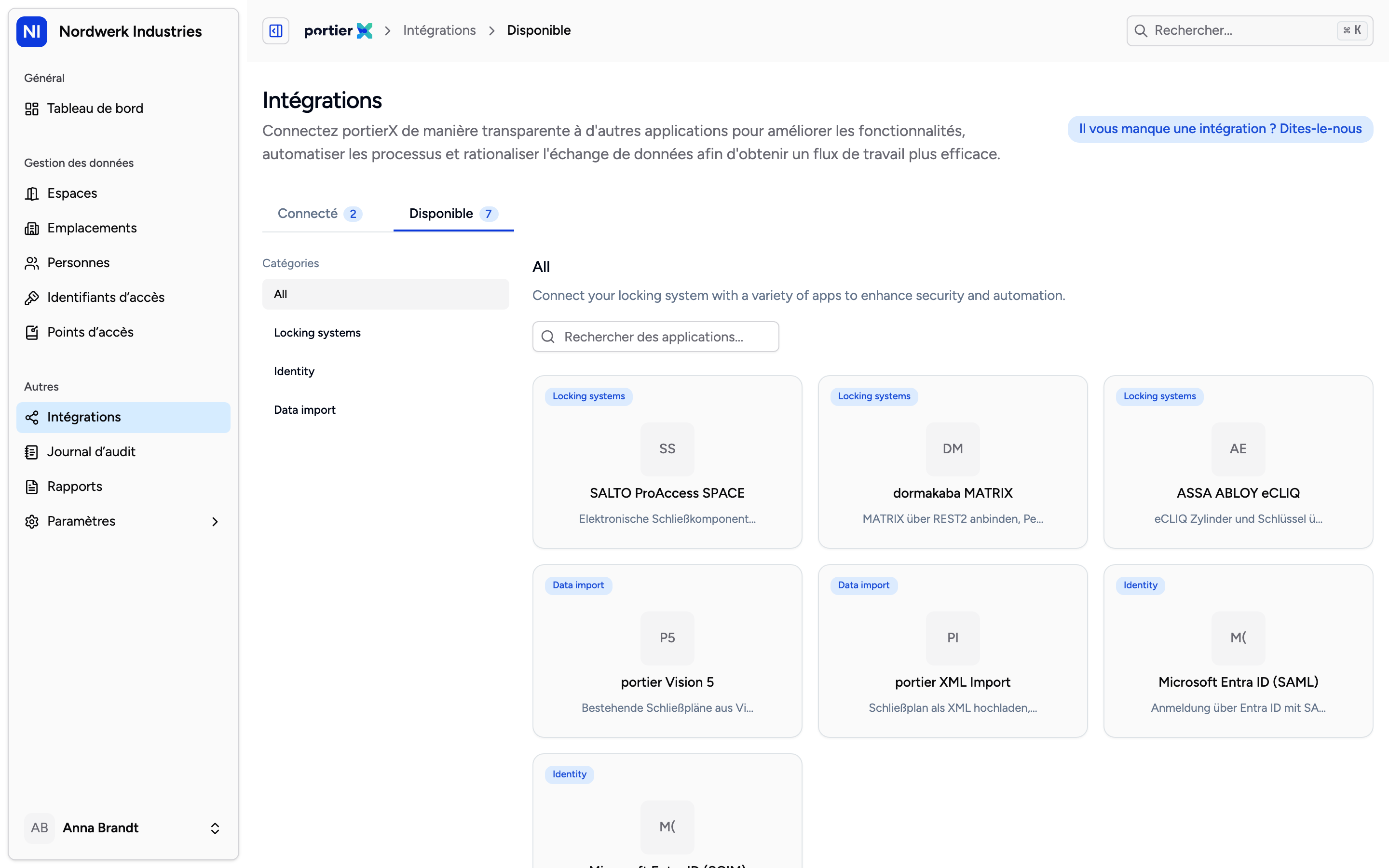Open the dormakaba MATRIX card title
Image resolution: width=1389 pixels, height=868 pixels.
[x=953, y=493]
